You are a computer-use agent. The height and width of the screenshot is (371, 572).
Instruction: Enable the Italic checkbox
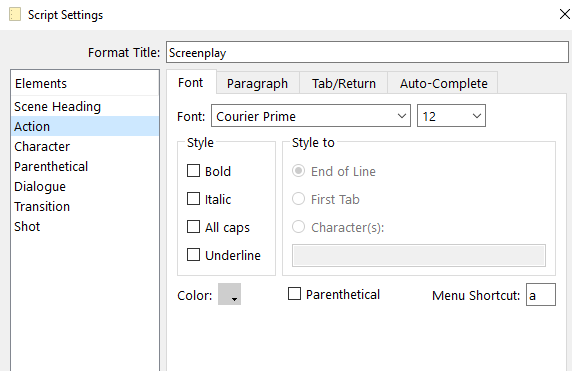tap(193, 199)
